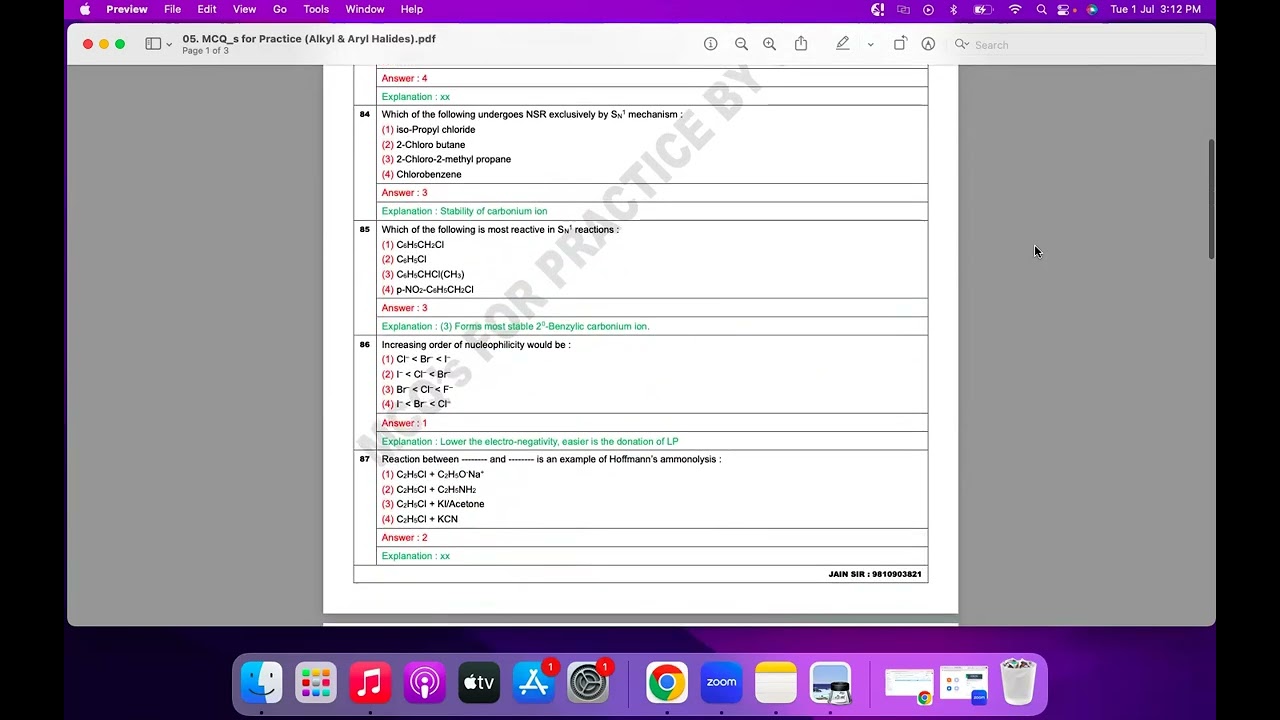Click 'Answer : 1' under question 86
The image size is (1280, 720).
tap(404, 423)
